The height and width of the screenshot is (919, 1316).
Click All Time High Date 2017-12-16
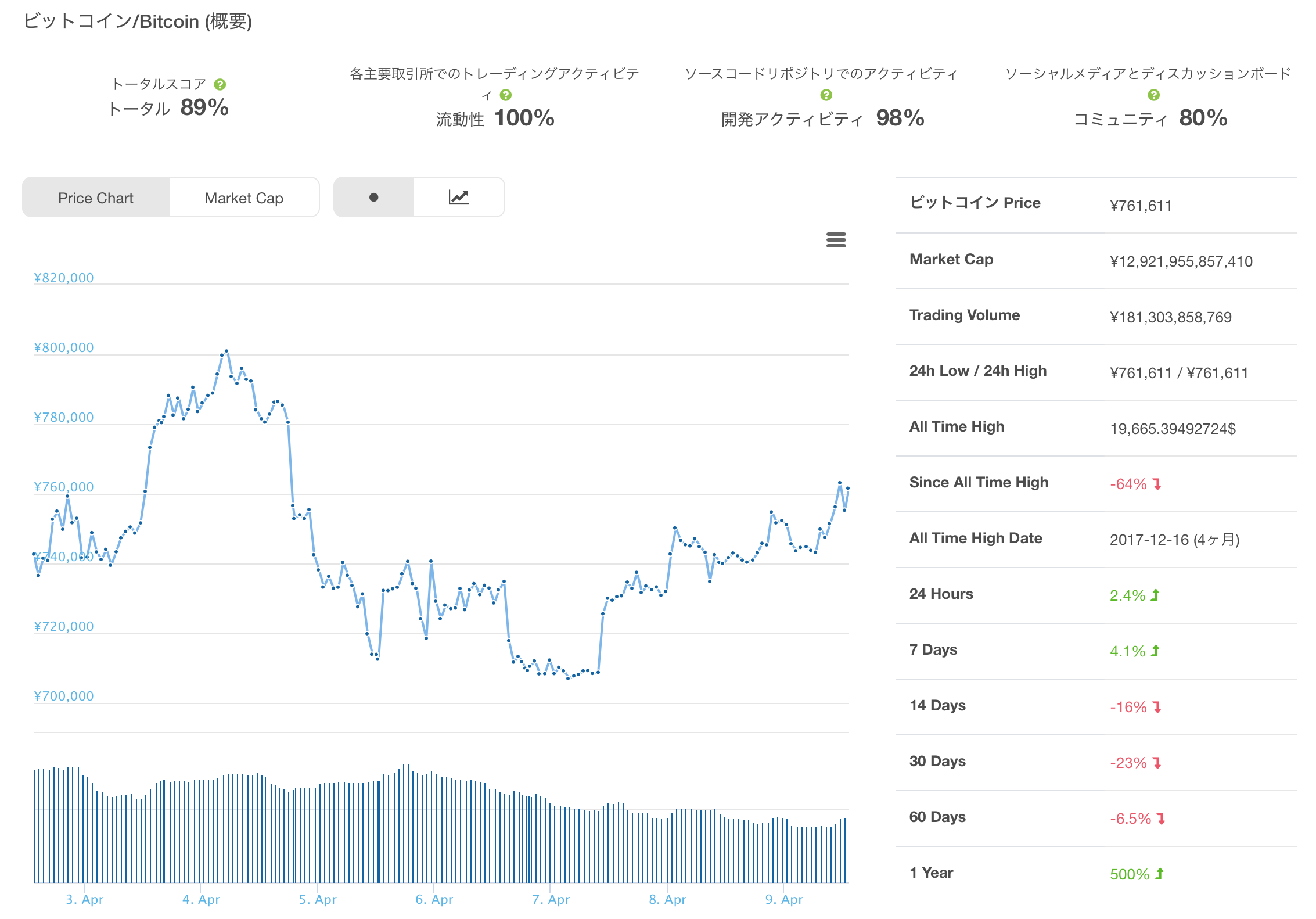1174,540
